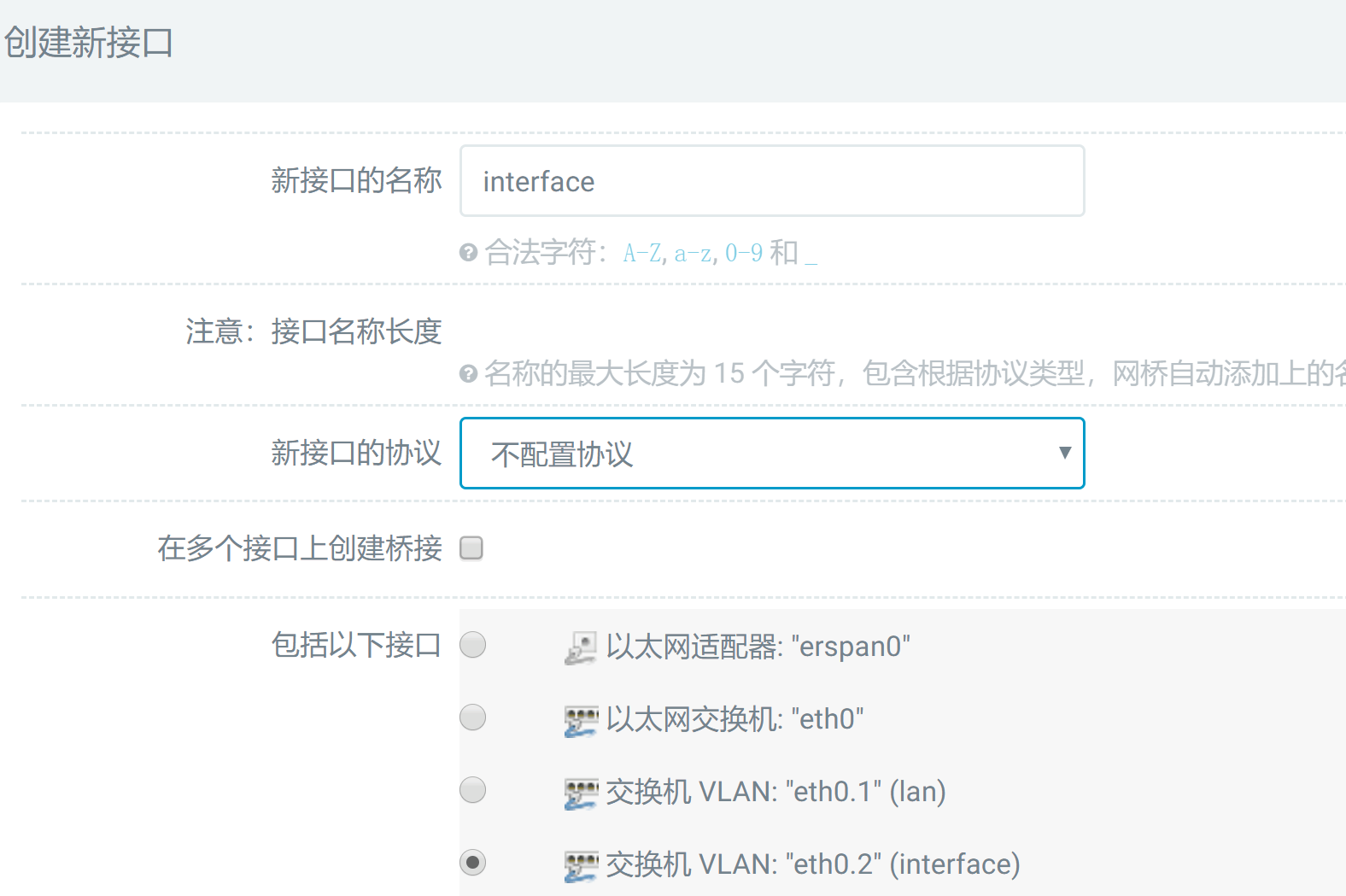The image size is (1346, 896).
Task: Click the eth0.2 VLAN switch icon
Action: click(x=581, y=865)
